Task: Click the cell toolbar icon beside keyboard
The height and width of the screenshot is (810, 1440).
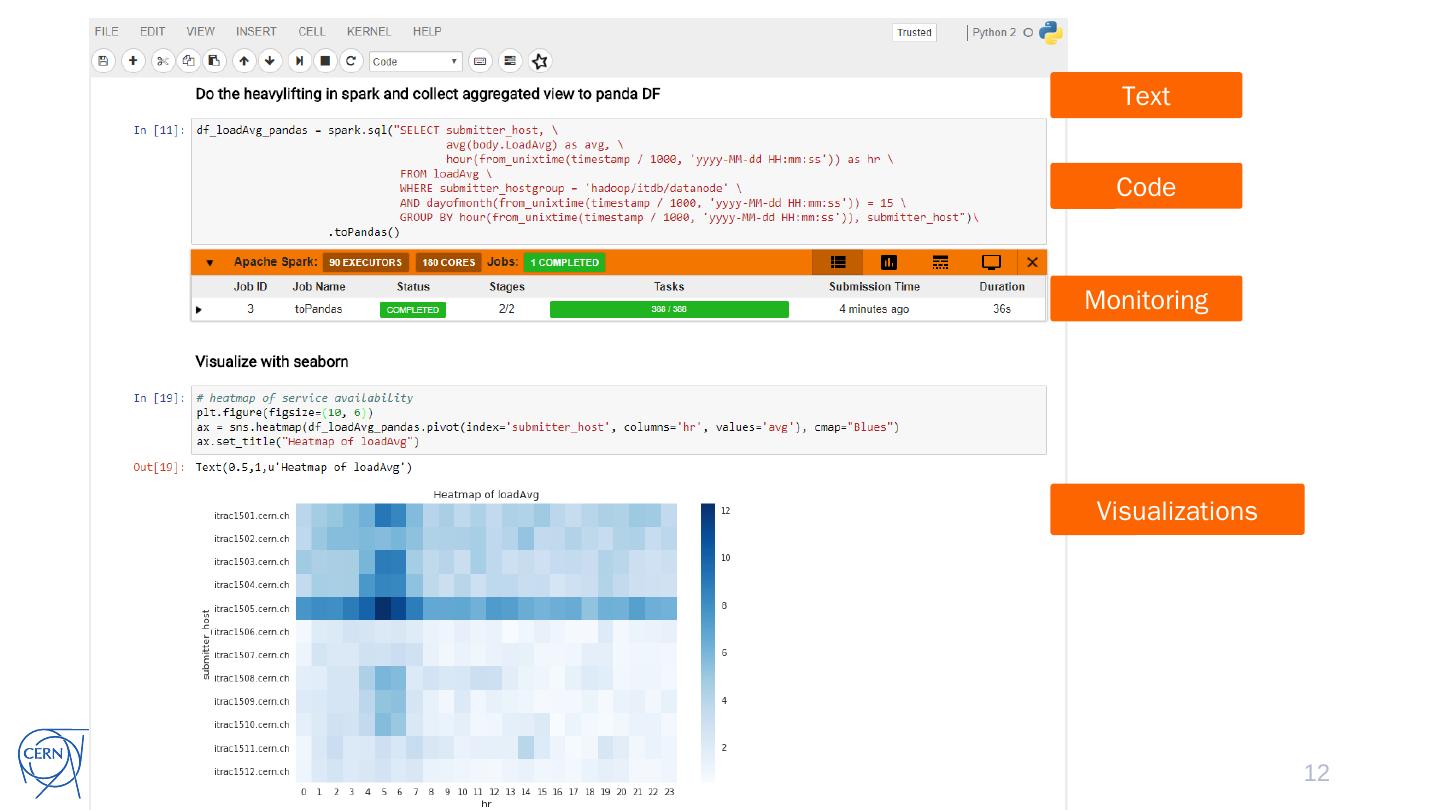Action: pos(510,61)
